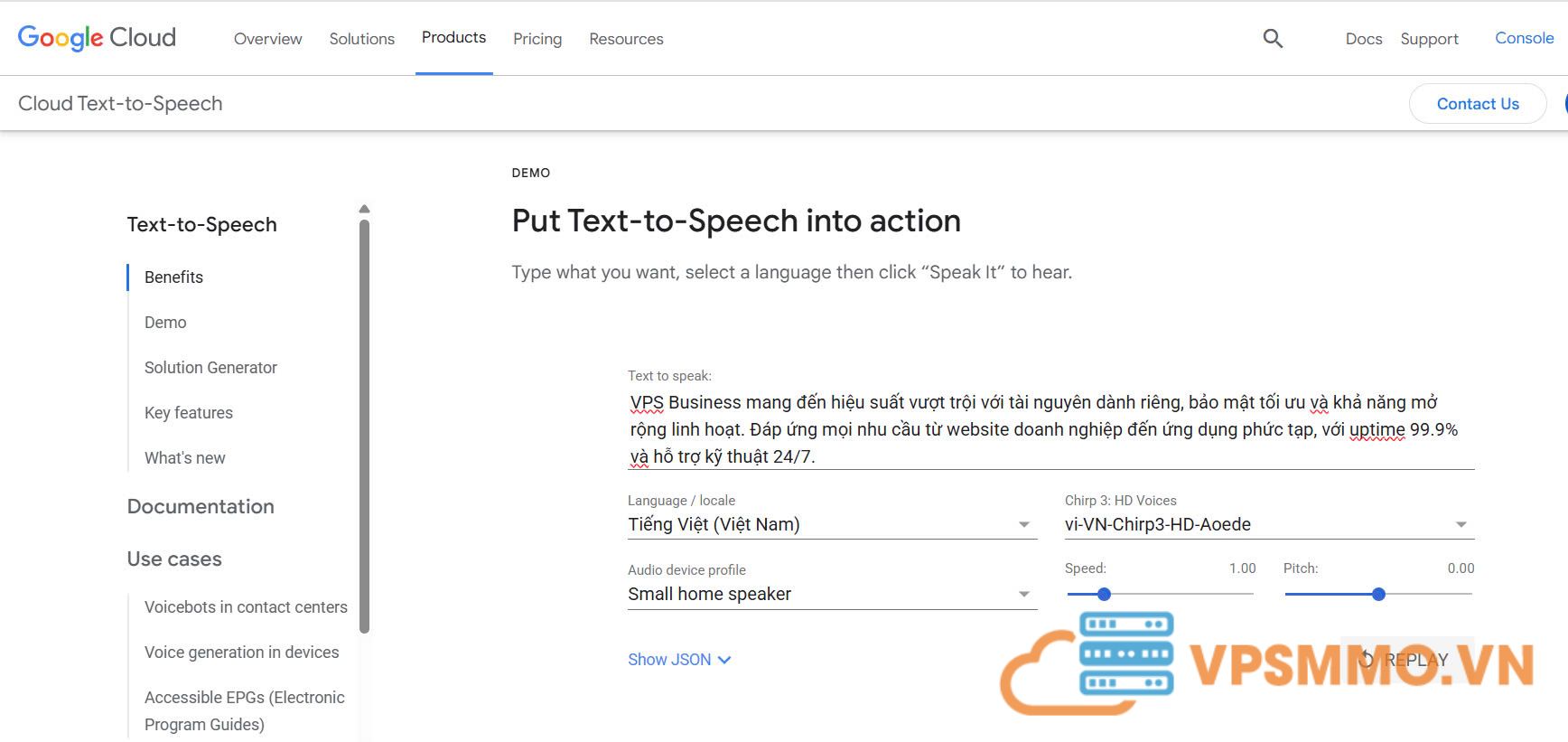Click the sidebar scrollbar thumb
The height and width of the screenshot is (742, 1568).
click(x=365, y=426)
